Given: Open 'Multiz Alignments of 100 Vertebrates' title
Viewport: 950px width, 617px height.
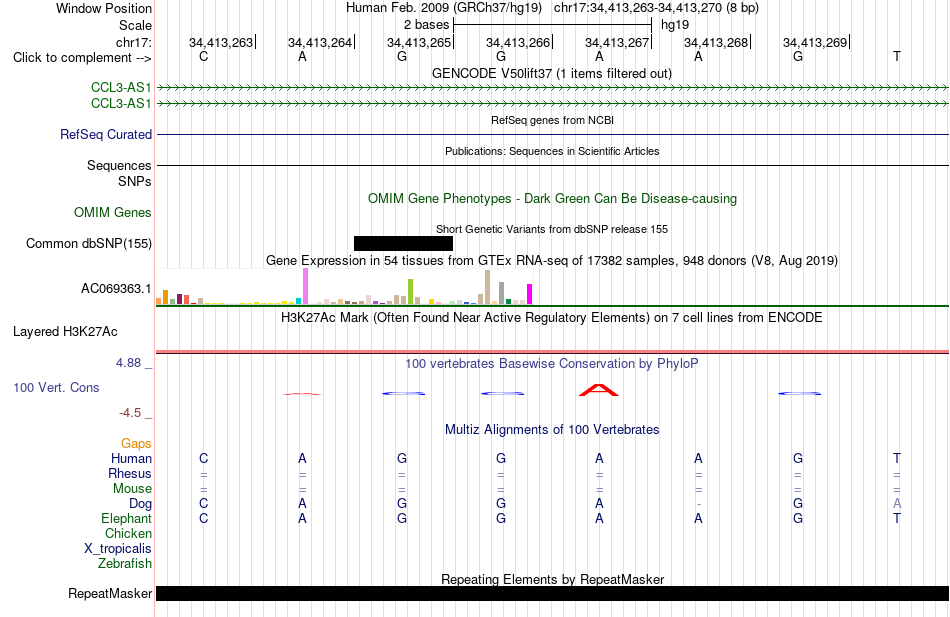Looking at the screenshot, I should click(552, 430).
